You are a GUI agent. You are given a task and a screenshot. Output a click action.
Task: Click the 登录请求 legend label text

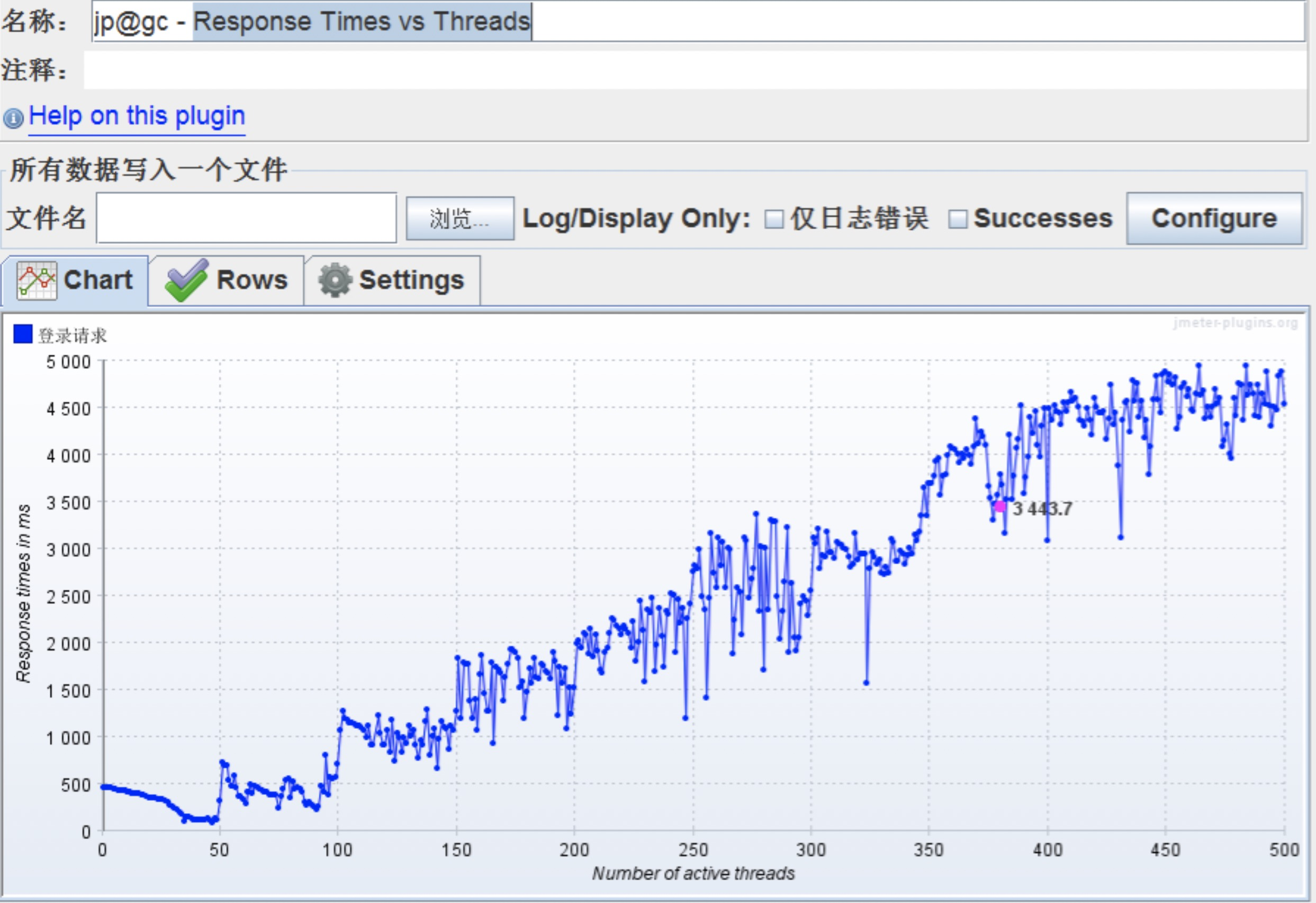(x=72, y=336)
